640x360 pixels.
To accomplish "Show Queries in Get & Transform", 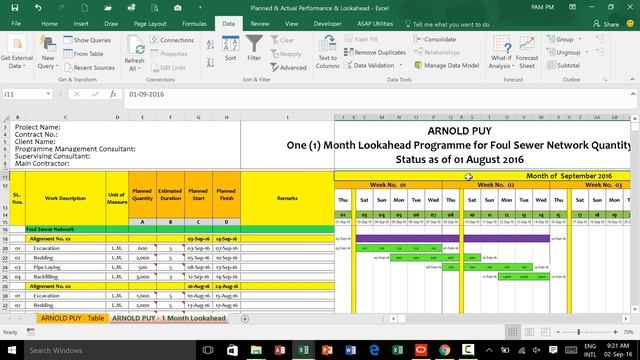I will [x=87, y=40].
